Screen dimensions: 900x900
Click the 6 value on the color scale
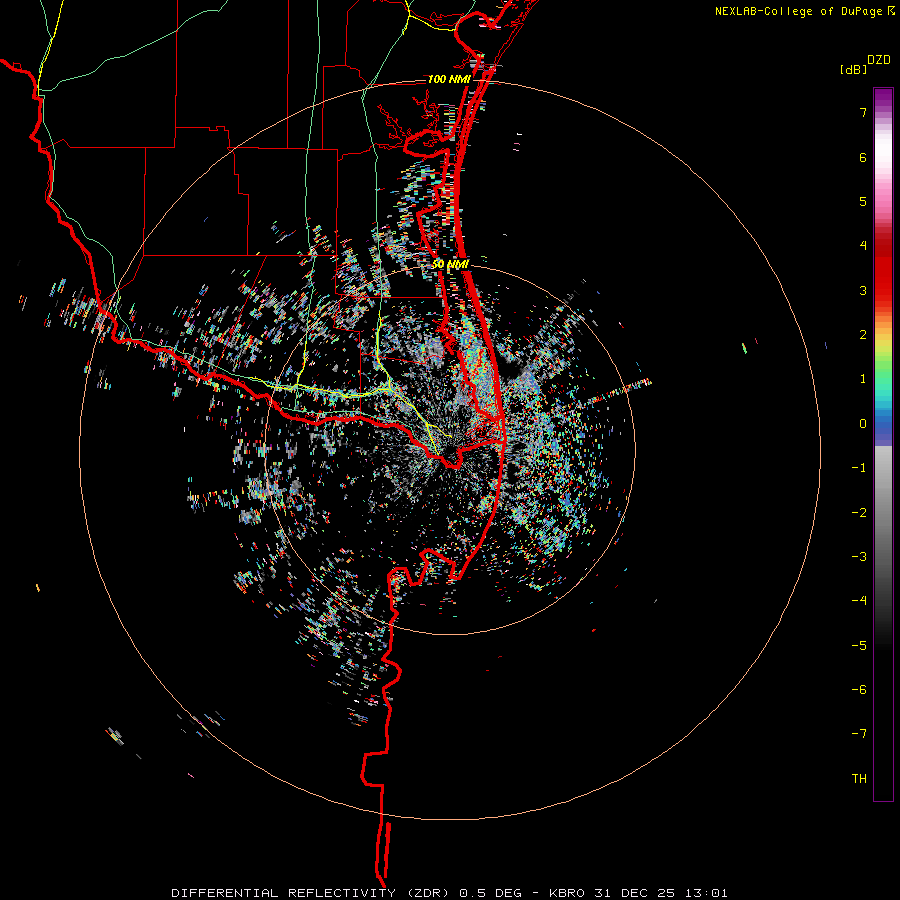pos(863,157)
